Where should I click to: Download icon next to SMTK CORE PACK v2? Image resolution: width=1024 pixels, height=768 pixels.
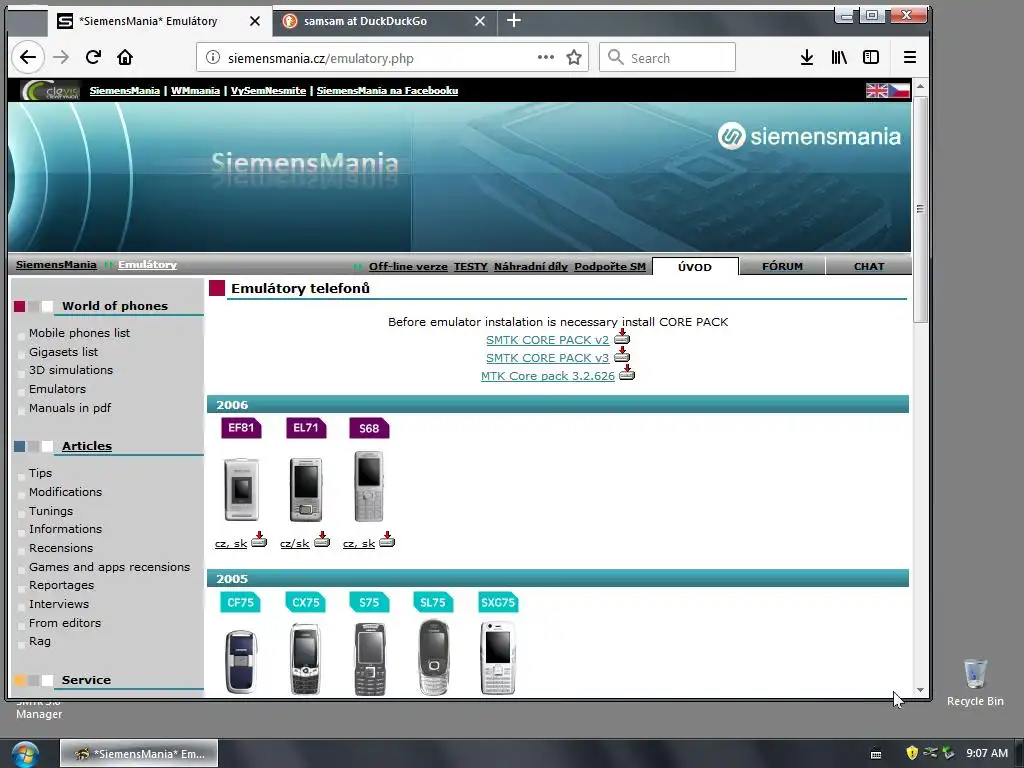[x=622, y=337]
